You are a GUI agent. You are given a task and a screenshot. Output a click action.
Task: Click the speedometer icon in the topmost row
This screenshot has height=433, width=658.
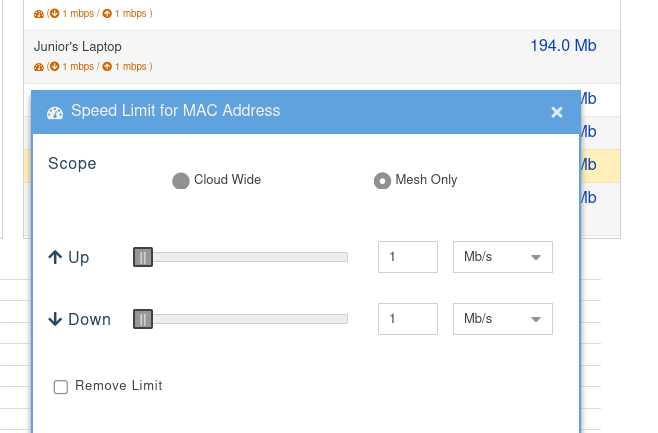click(x=39, y=16)
